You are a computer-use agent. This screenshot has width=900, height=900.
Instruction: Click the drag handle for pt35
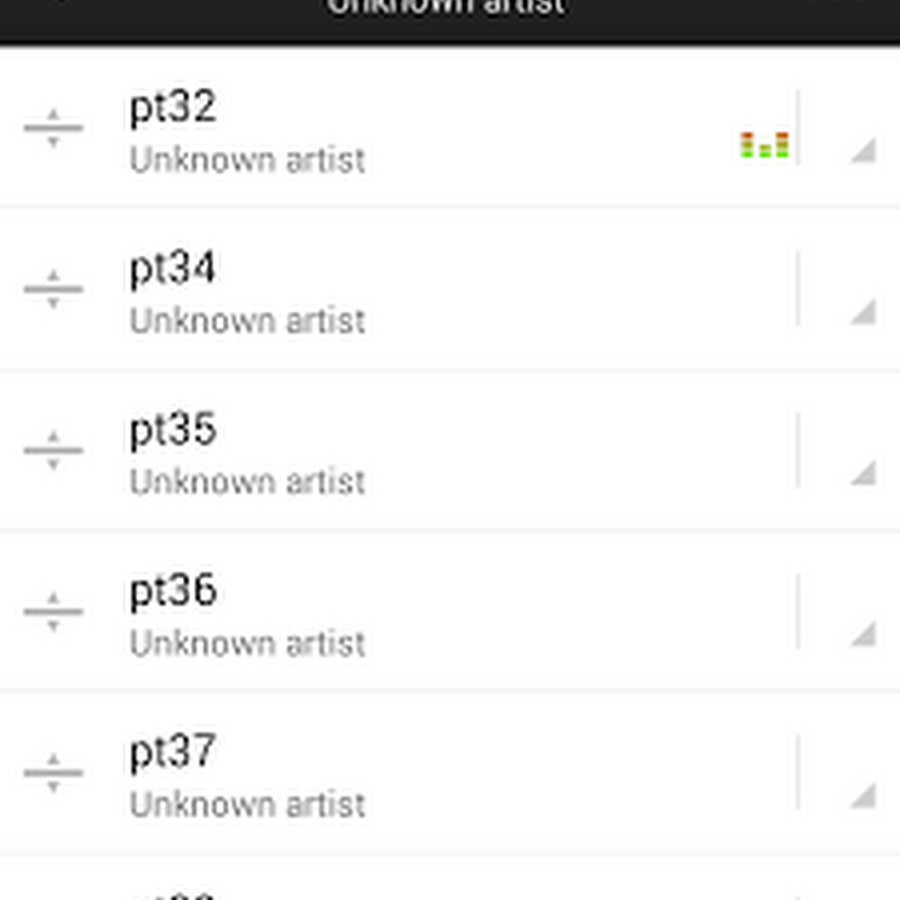point(53,450)
